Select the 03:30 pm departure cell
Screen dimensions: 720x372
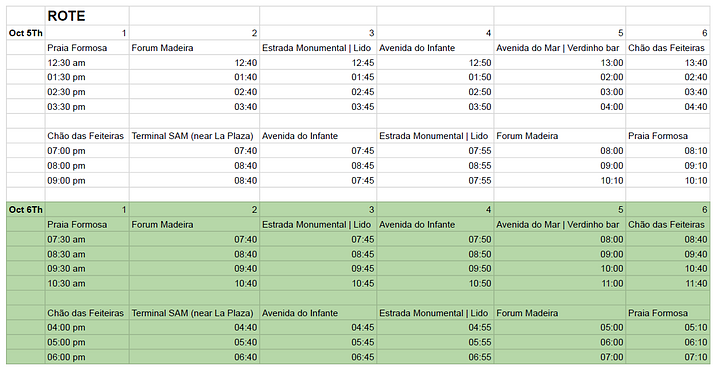[x=87, y=107]
